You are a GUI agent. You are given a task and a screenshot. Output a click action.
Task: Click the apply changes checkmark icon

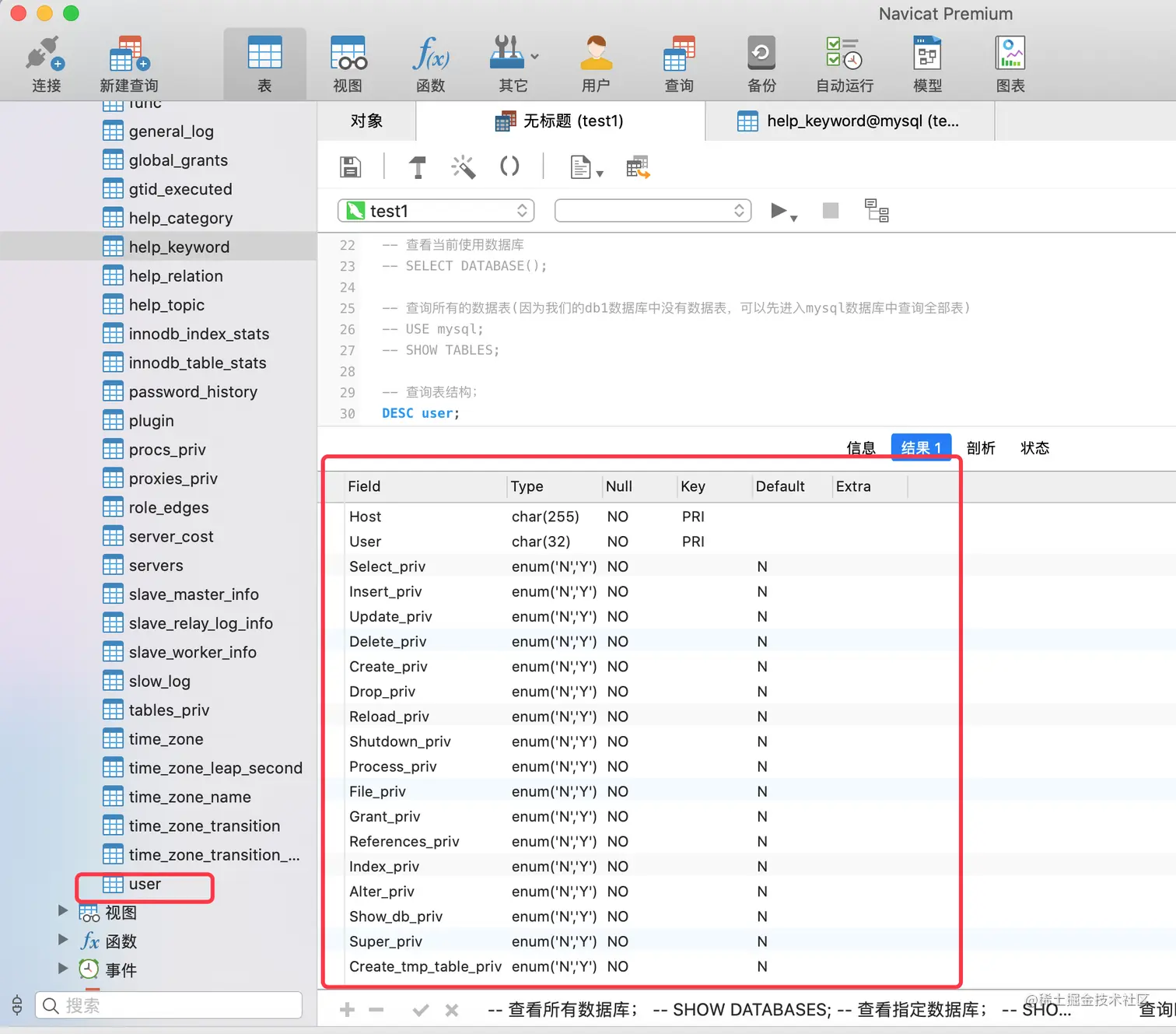[421, 1010]
